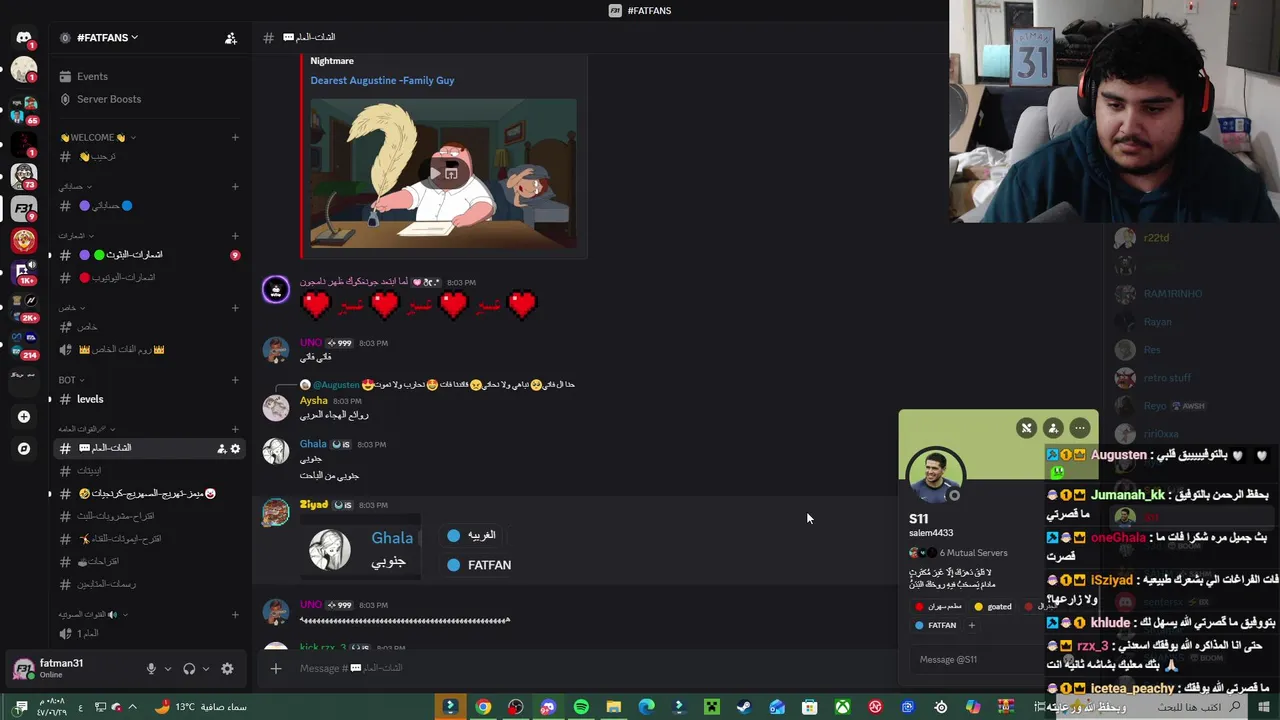
Task: Open microphone input options arrow
Action: tap(167, 669)
